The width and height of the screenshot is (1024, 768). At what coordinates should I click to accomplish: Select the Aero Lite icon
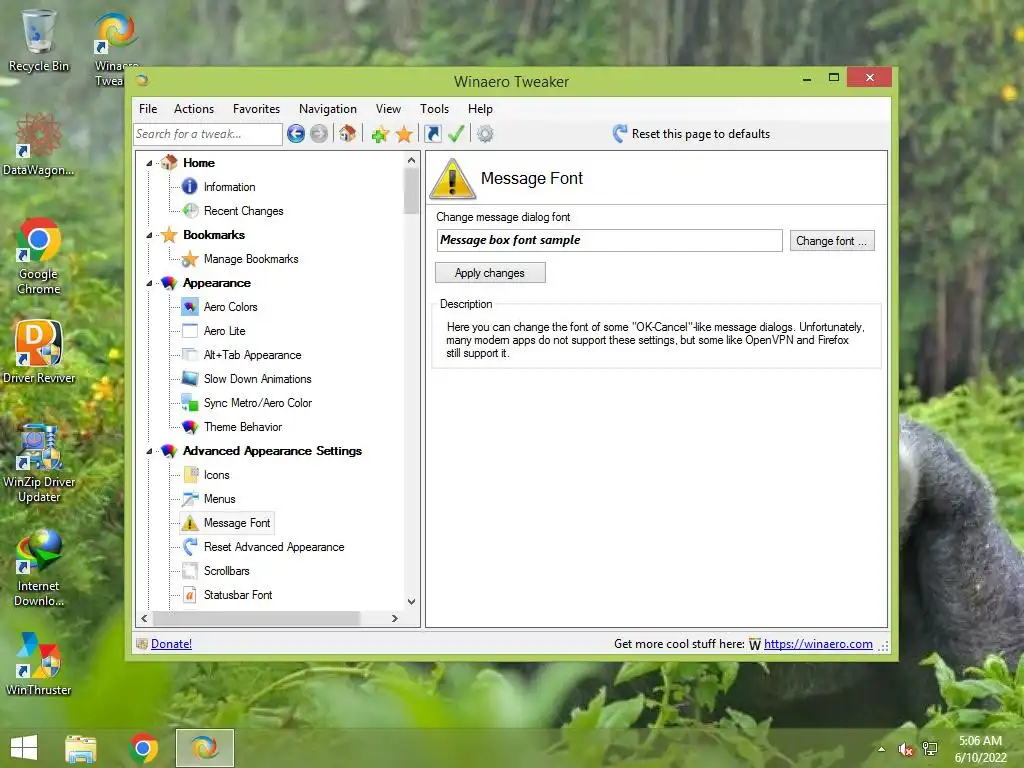click(190, 330)
